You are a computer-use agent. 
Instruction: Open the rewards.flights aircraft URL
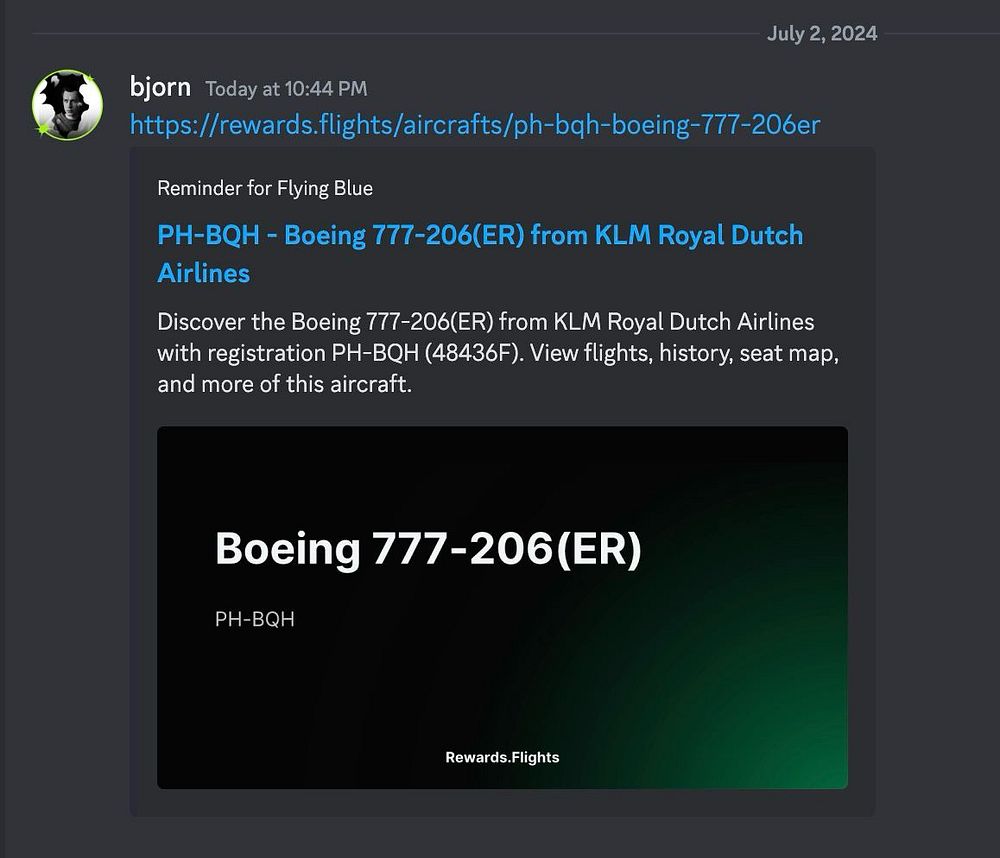click(474, 124)
